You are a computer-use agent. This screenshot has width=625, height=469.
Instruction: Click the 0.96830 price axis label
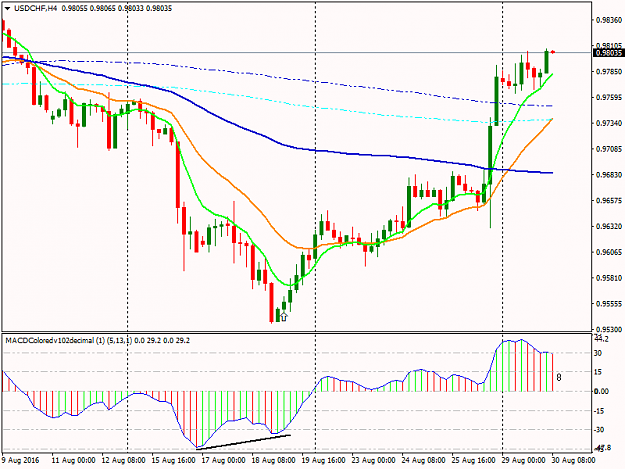point(609,175)
